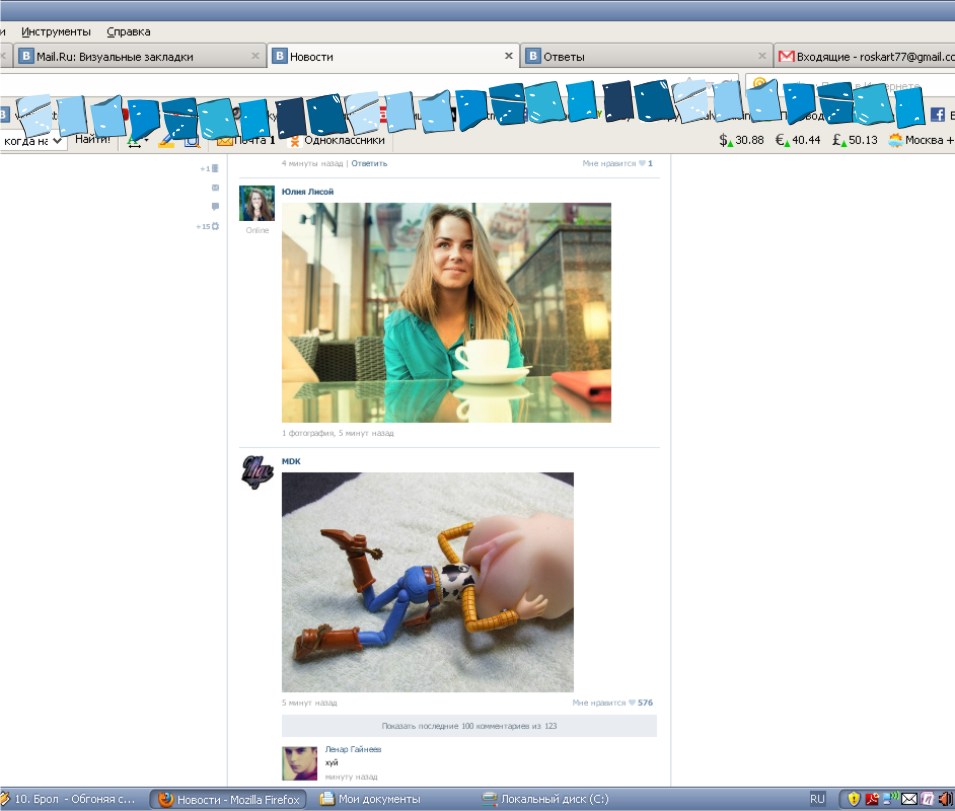The width and height of the screenshot is (955, 811).
Task: Open the photo of woman with coffee cup
Action: coord(446,312)
